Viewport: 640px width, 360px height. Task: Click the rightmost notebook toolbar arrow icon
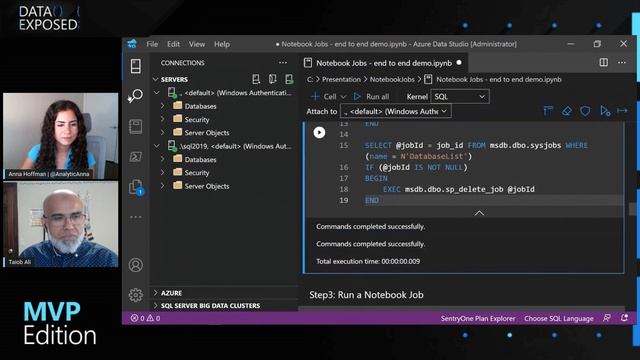(622, 111)
